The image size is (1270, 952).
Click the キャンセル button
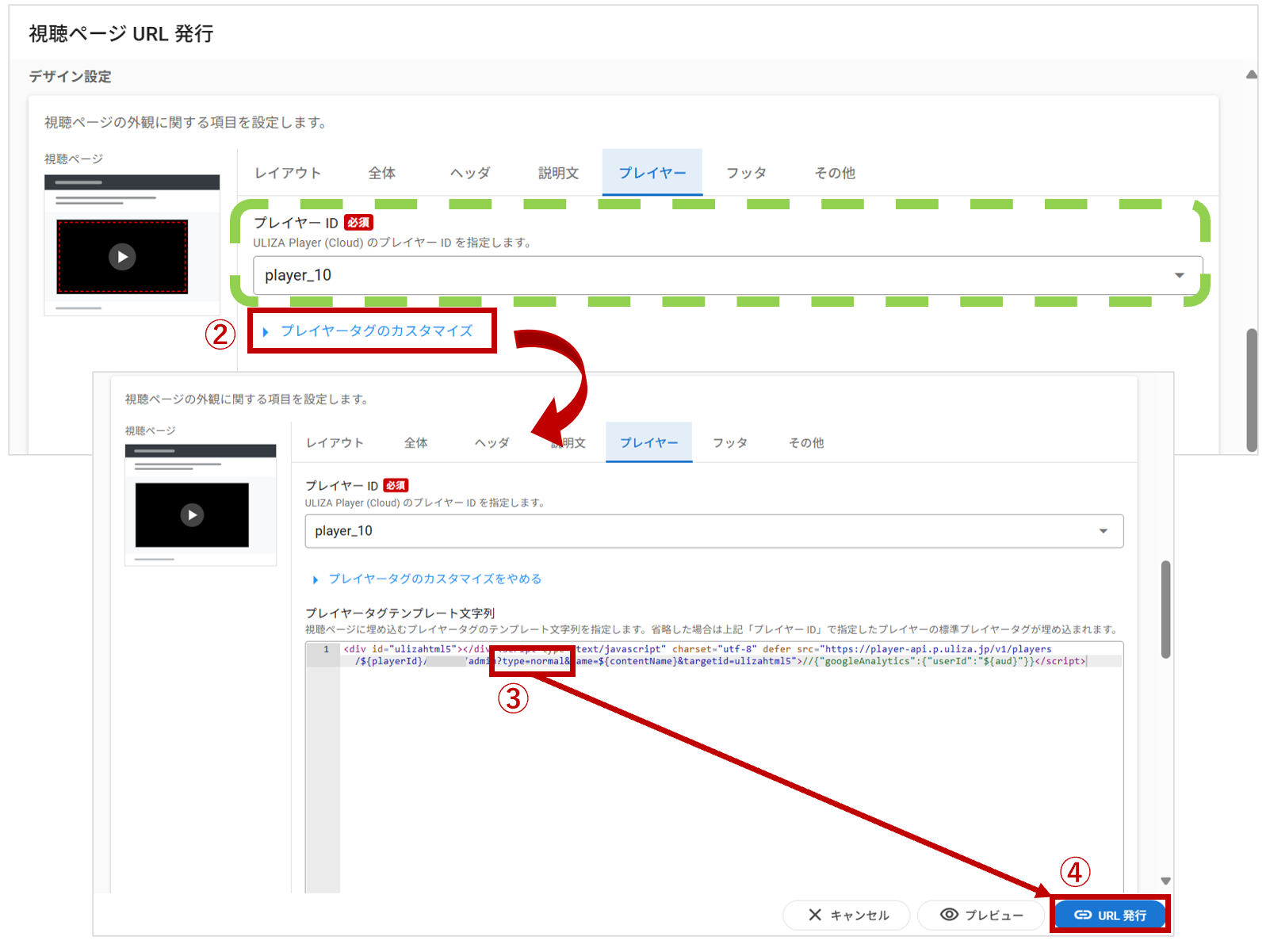point(847,916)
